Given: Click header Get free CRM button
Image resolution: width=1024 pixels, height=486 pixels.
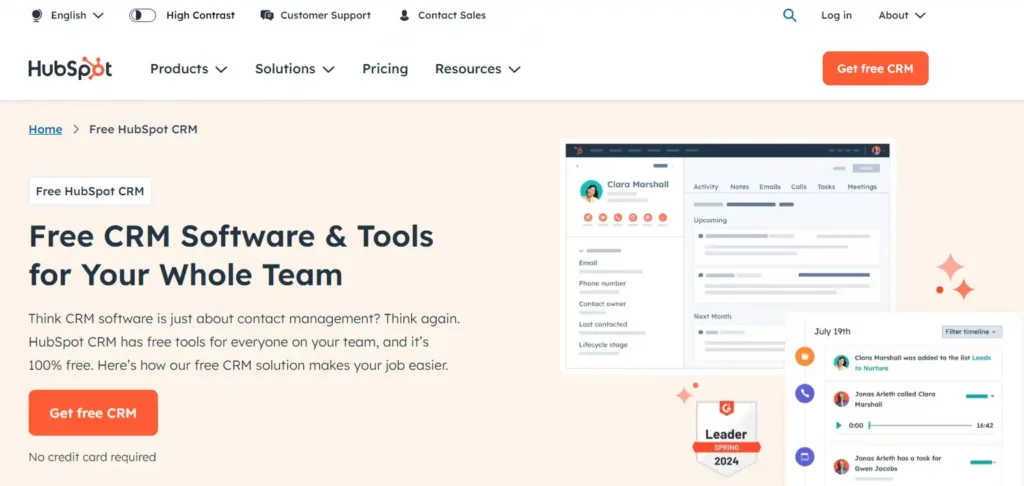Looking at the screenshot, I should (x=875, y=69).
